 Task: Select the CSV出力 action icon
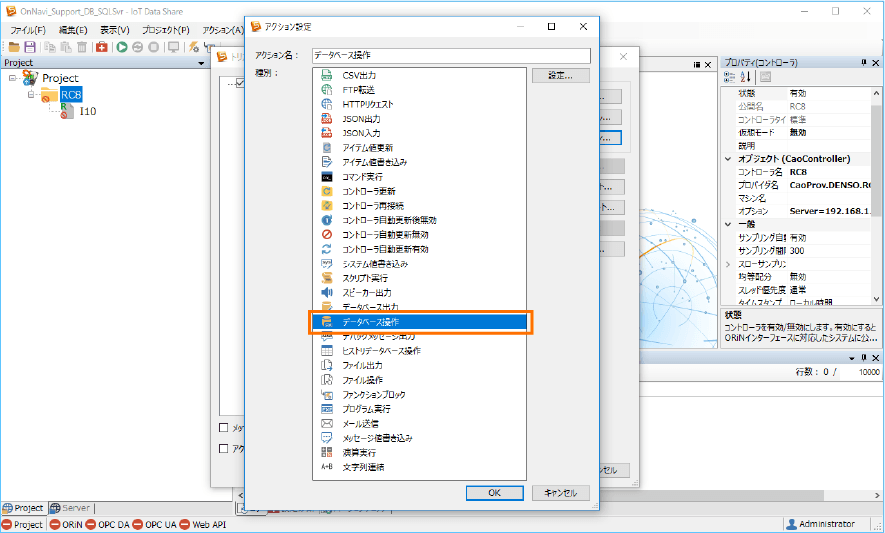click(326, 75)
